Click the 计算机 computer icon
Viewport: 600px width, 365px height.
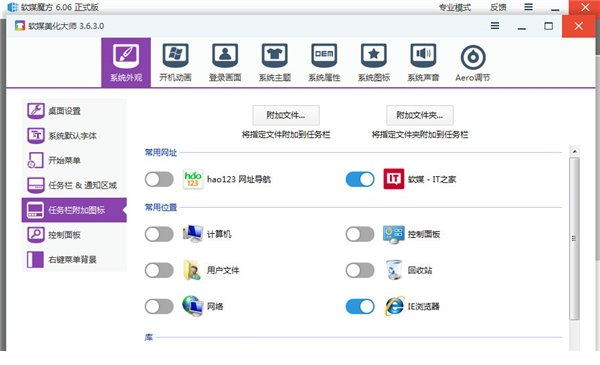pyautogui.click(x=193, y=234)
